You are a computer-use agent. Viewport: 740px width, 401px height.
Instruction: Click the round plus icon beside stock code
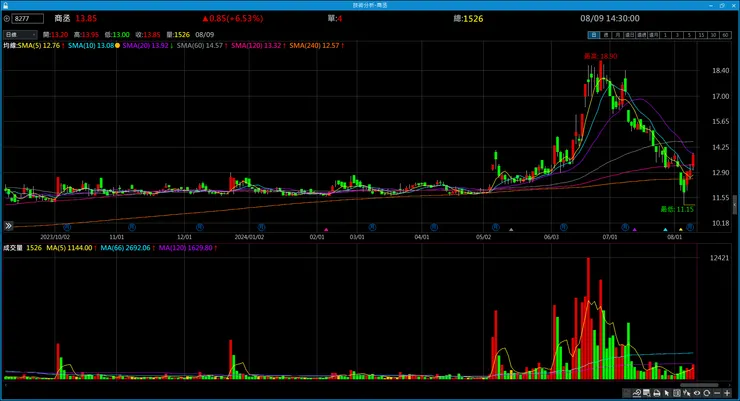(x=7, y=19)
